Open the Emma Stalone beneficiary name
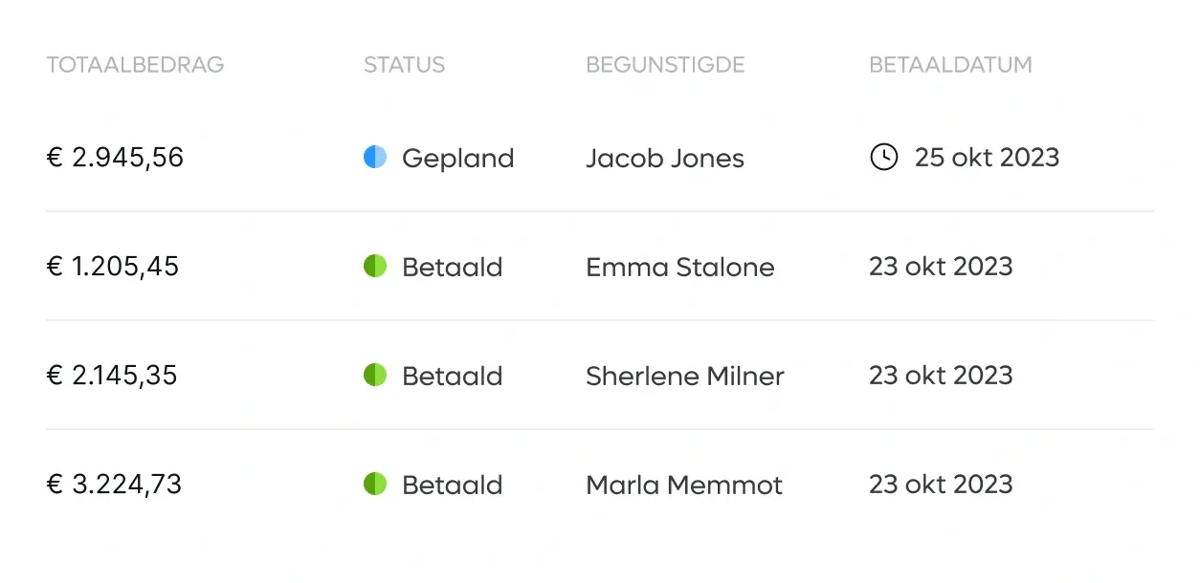 (x=680, y=267)
